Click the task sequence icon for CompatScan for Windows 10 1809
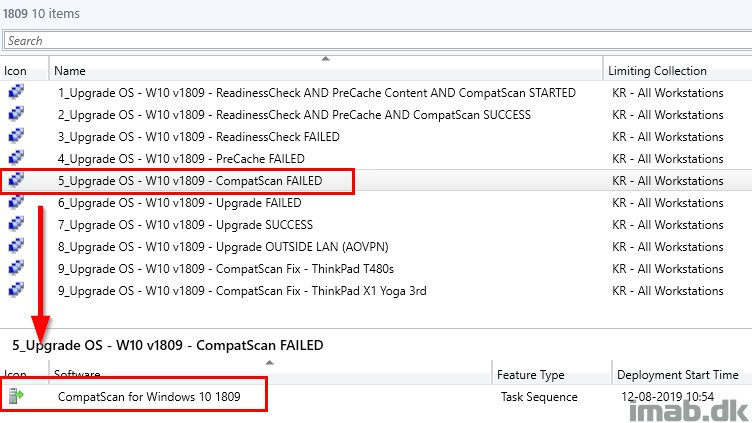Image resolution: width=752 pixels, height=423 pixels. pos(16,396)
